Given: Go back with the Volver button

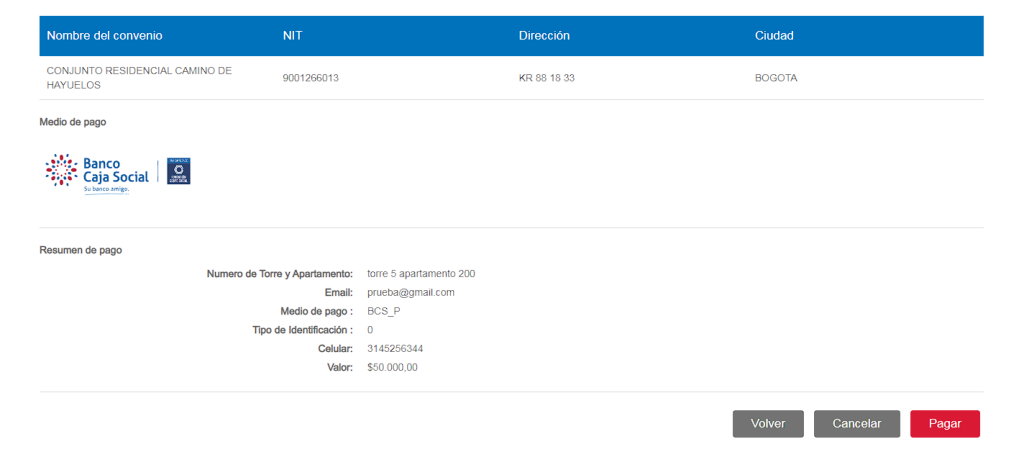Looking at the screenshot, I should [768, 424].
